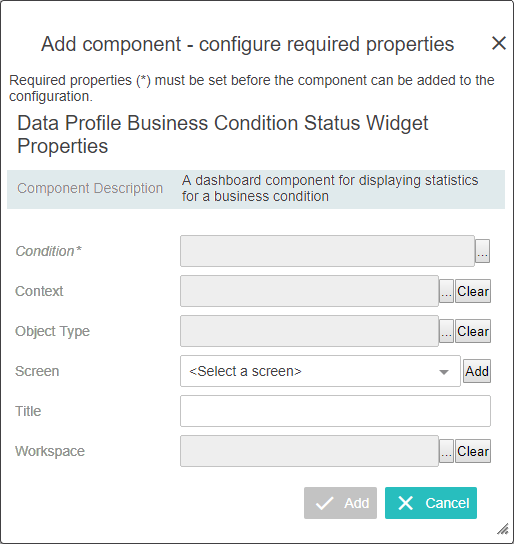Close the Add component dialog with X

tap(499, 43)
